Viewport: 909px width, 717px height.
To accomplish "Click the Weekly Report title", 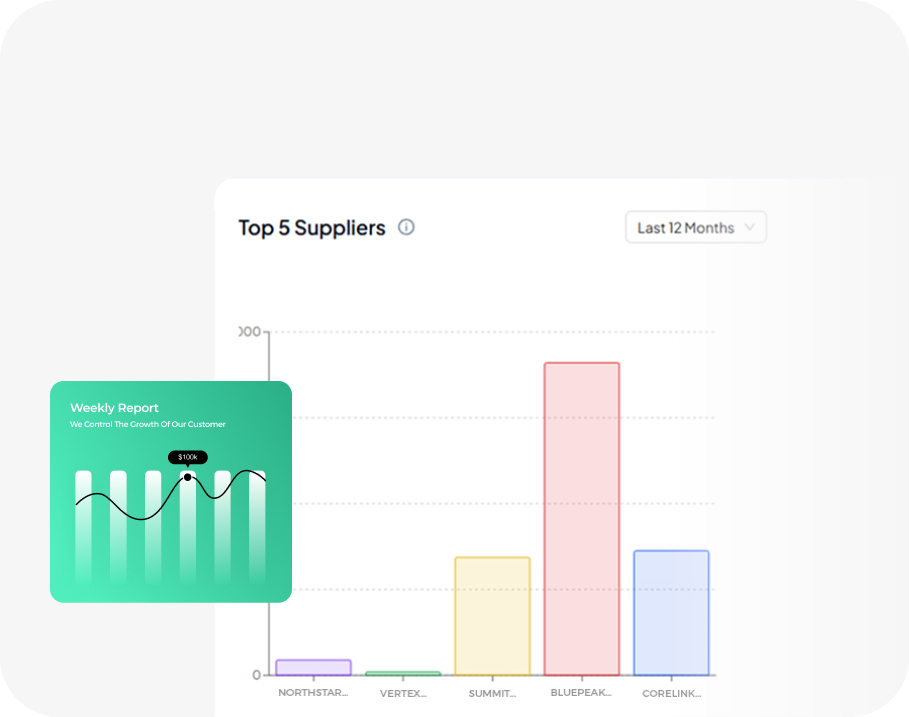I will [x=114, y=408].
